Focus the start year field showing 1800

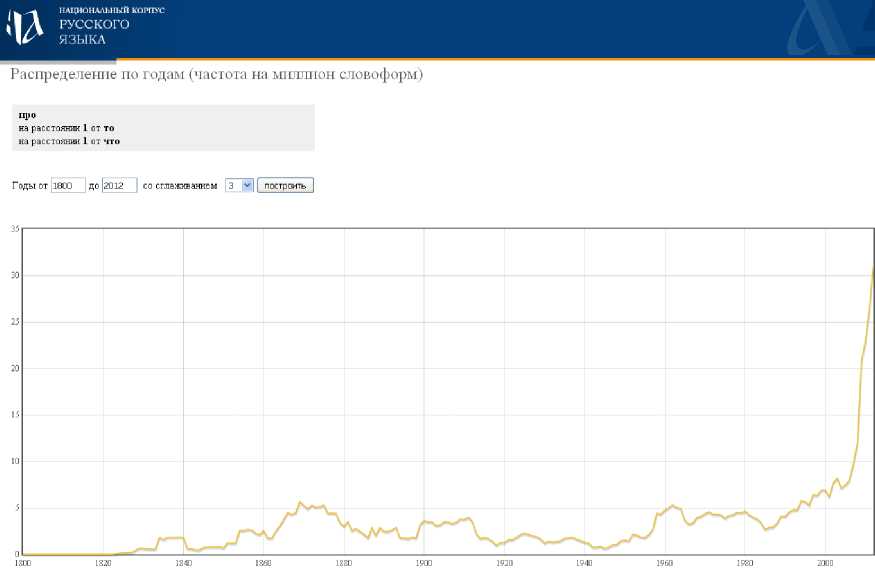69,186
